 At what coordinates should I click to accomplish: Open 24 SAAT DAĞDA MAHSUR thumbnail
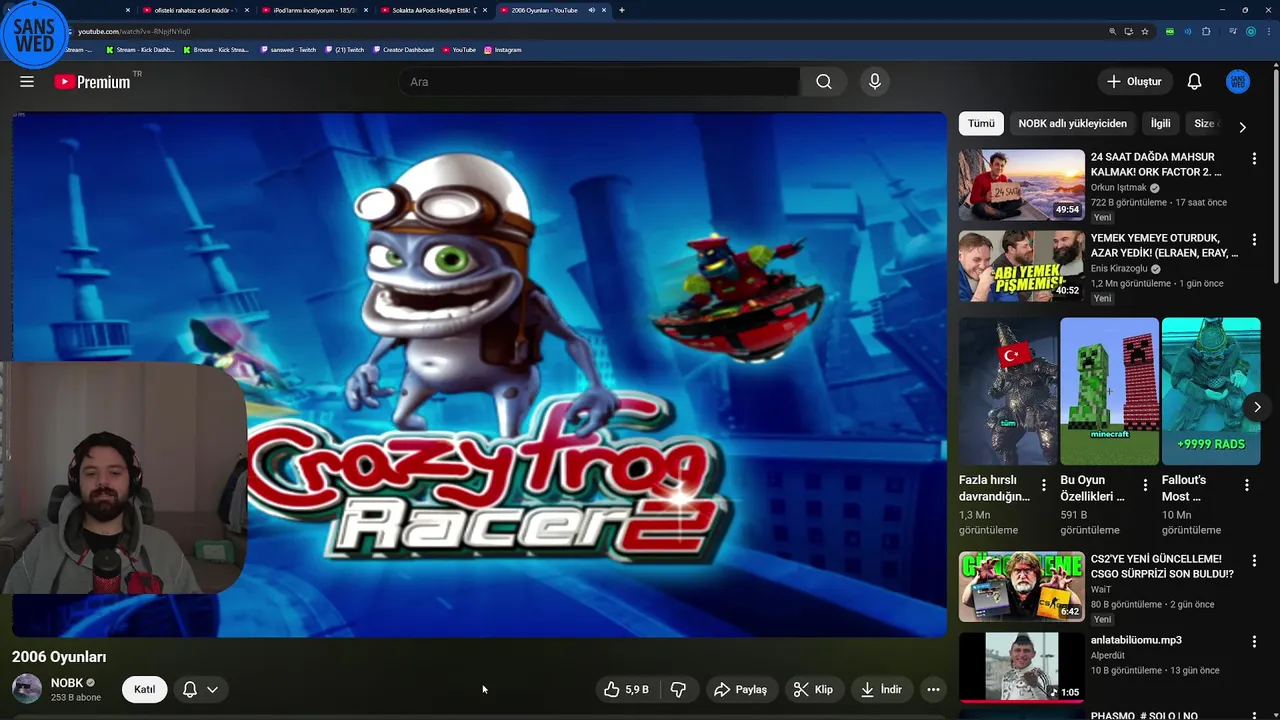point(1021,185)
